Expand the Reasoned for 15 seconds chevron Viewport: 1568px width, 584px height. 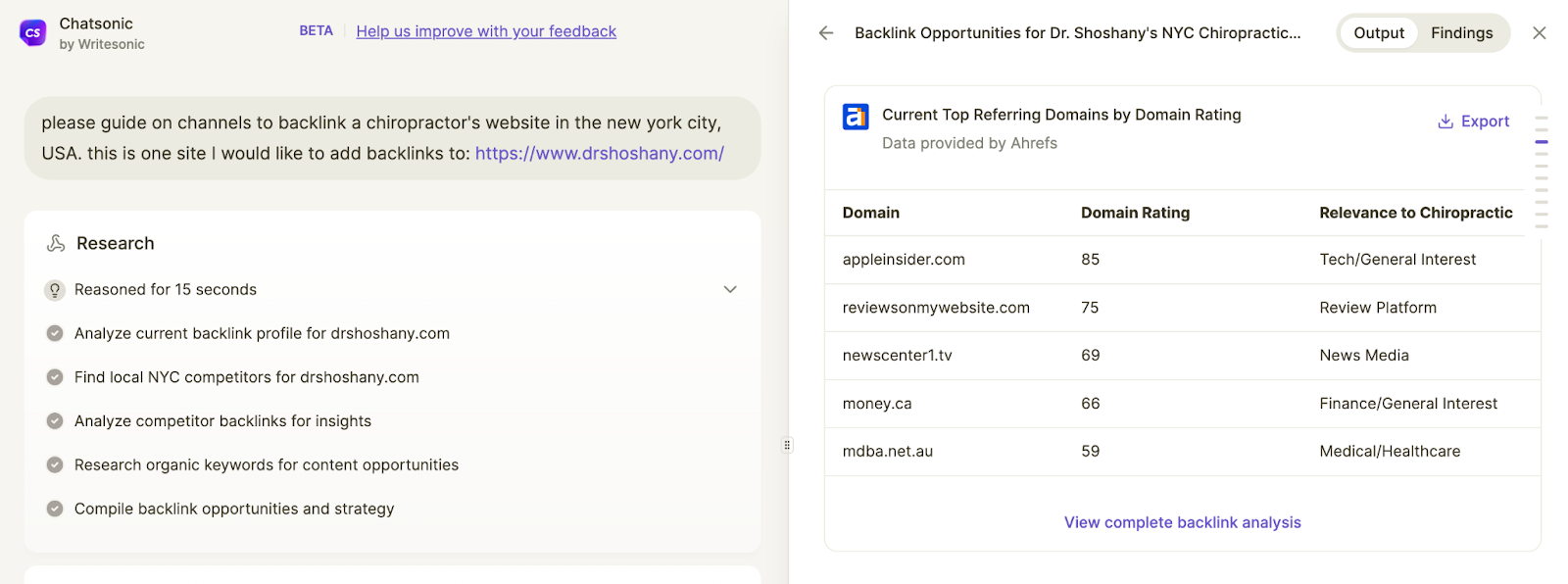click(730, 290)
